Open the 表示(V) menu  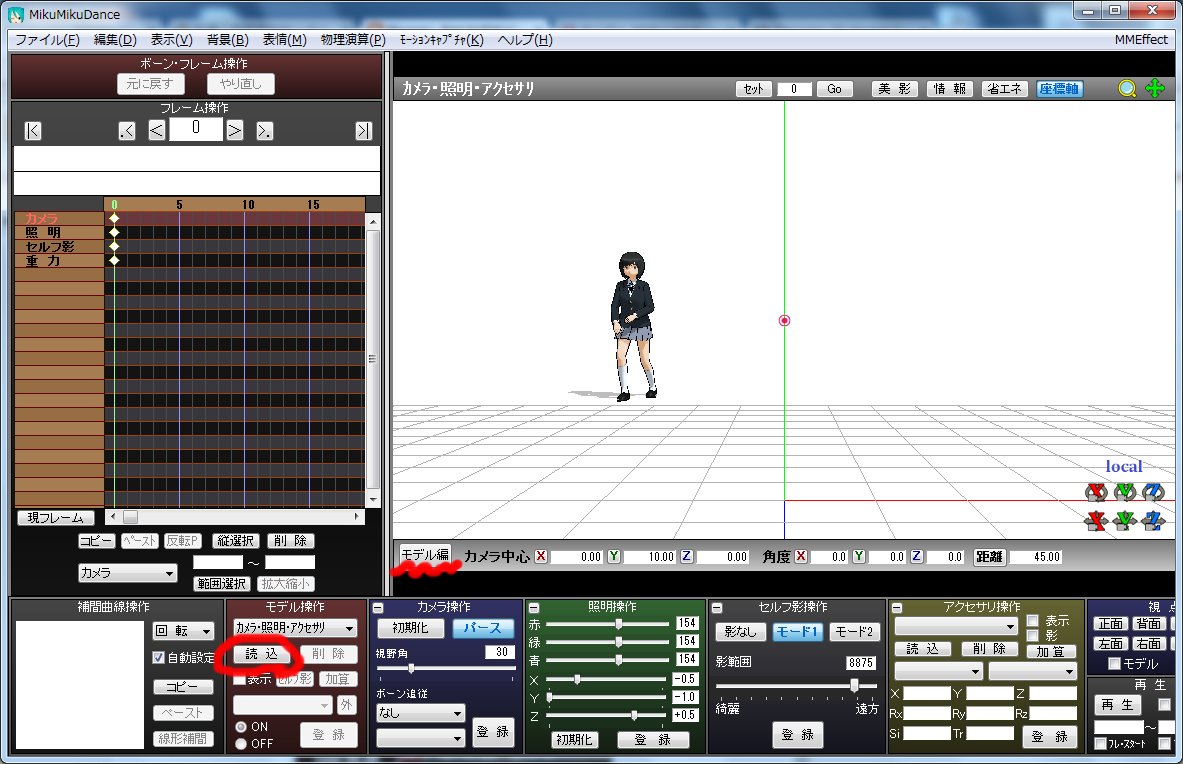click(171, 40)
